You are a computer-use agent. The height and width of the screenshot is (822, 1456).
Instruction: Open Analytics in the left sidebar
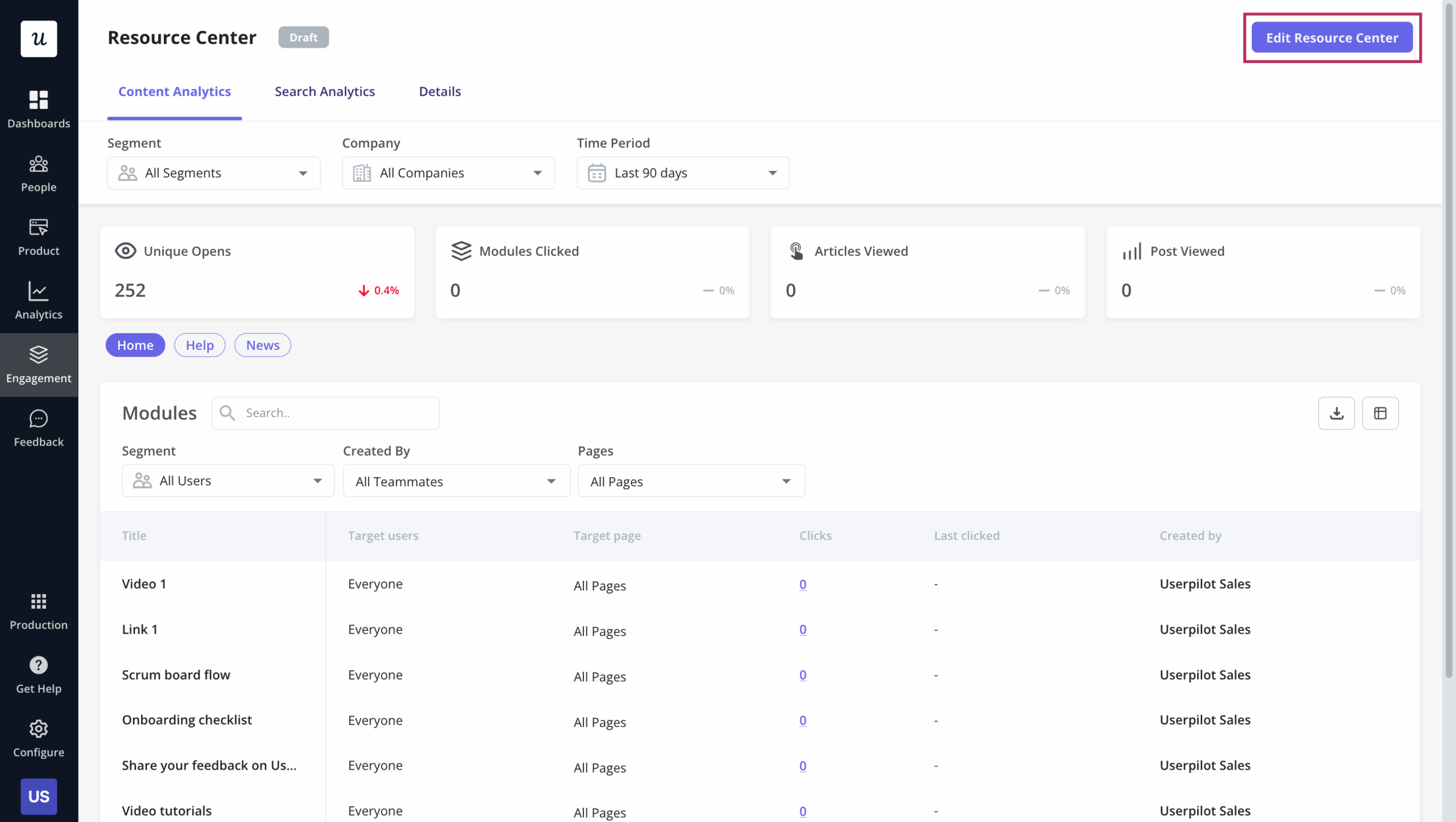coord(39,300)
